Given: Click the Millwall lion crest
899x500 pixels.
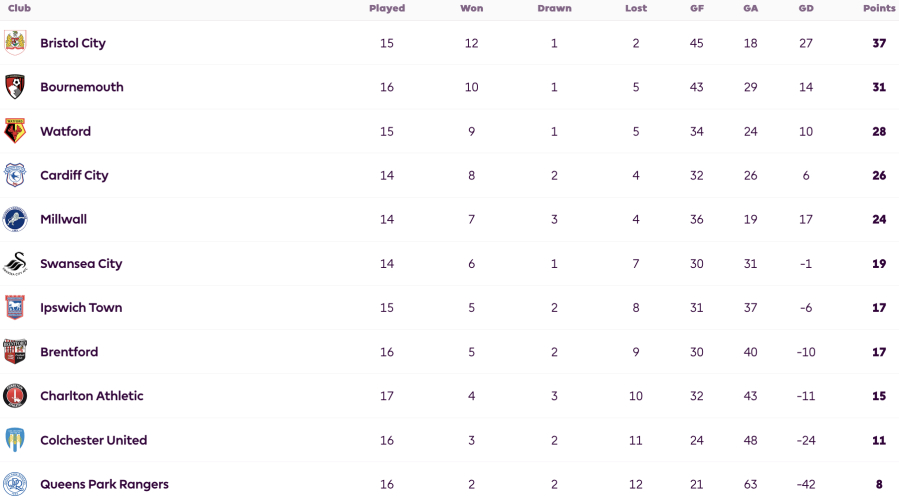Looking at the screenshot, I should tap(15, 219).
